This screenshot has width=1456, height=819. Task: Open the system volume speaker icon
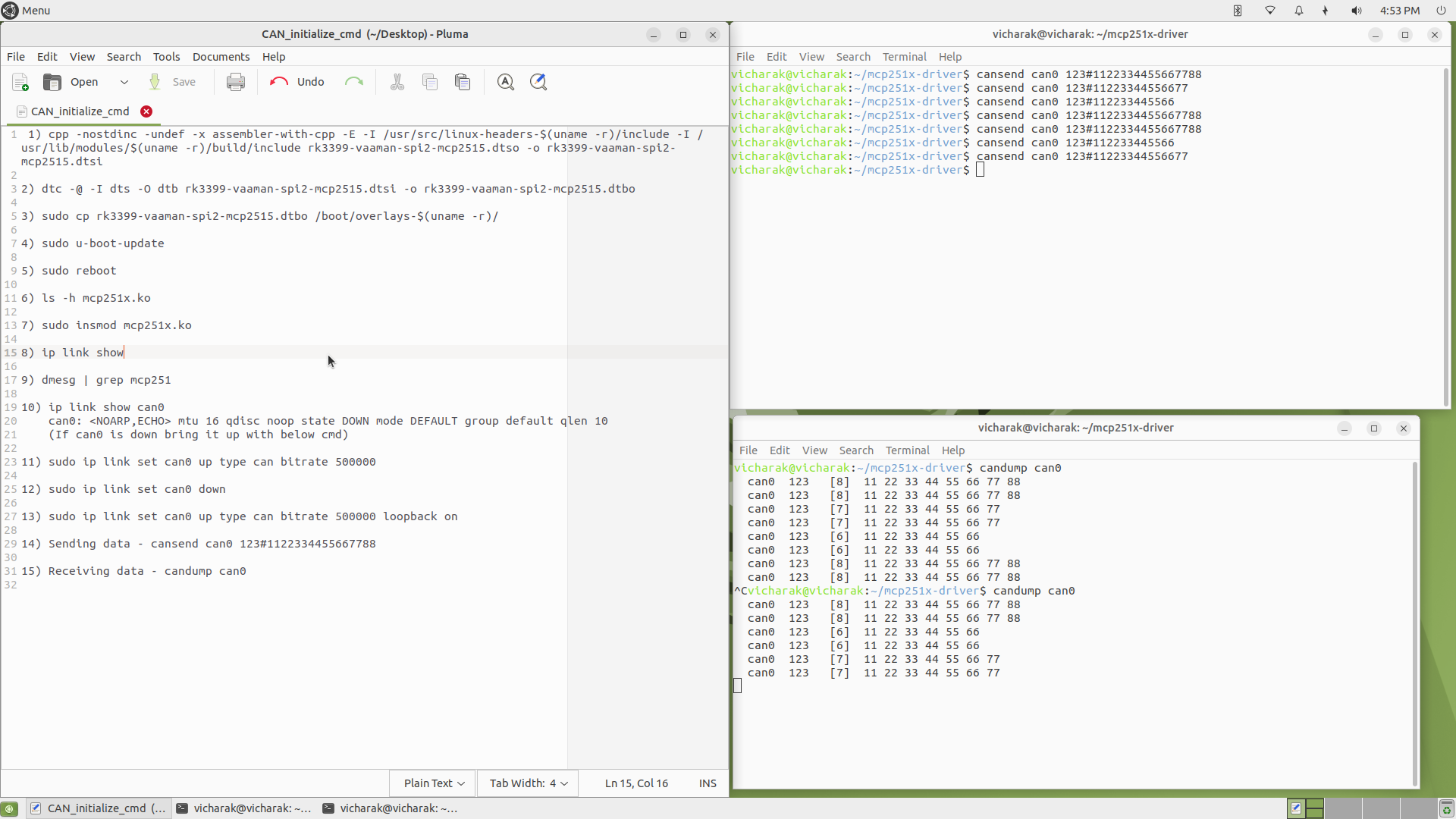(x=1356, y=11)
